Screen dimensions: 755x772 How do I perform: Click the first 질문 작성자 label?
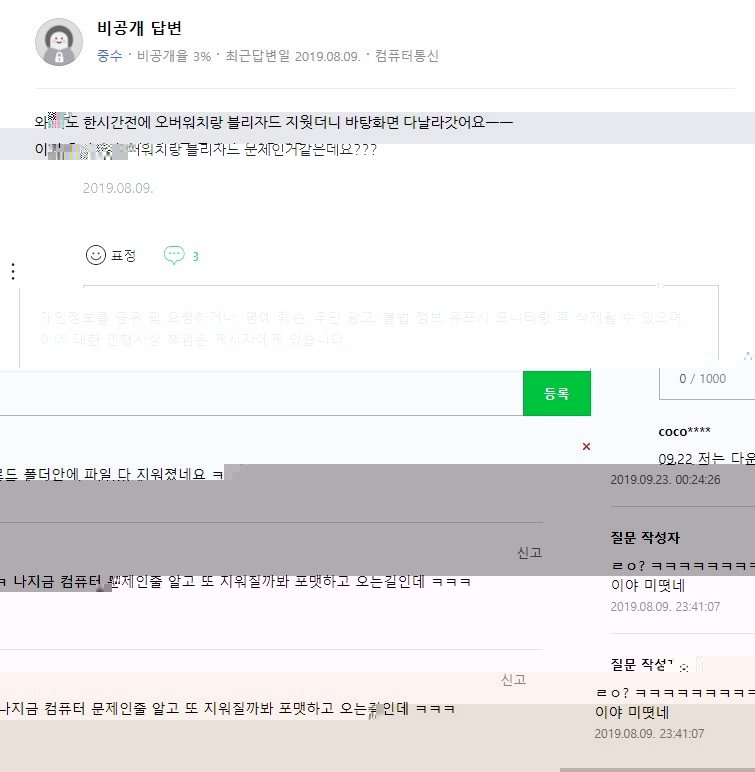[645, 537]
